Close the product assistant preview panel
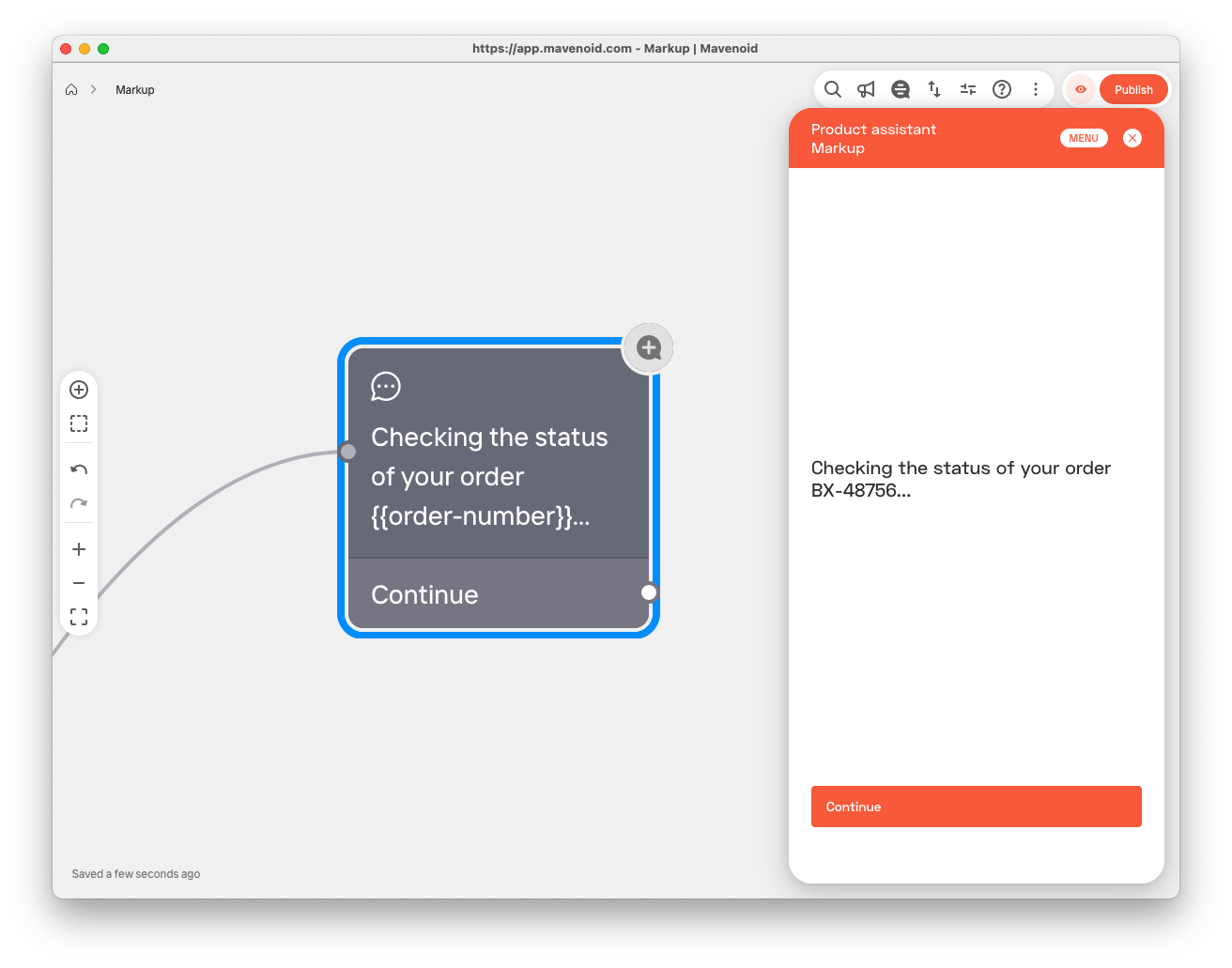Viewport: 1232px width, 968px height. point(1132,138)
